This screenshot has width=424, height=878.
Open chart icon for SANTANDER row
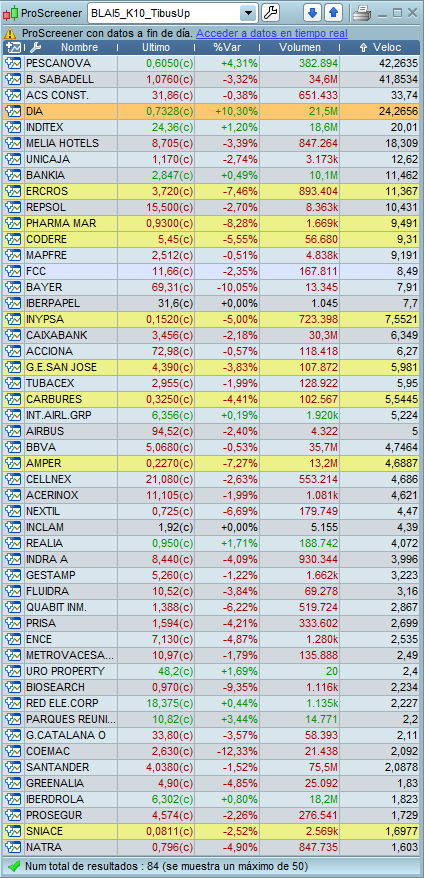click(12, 767)
